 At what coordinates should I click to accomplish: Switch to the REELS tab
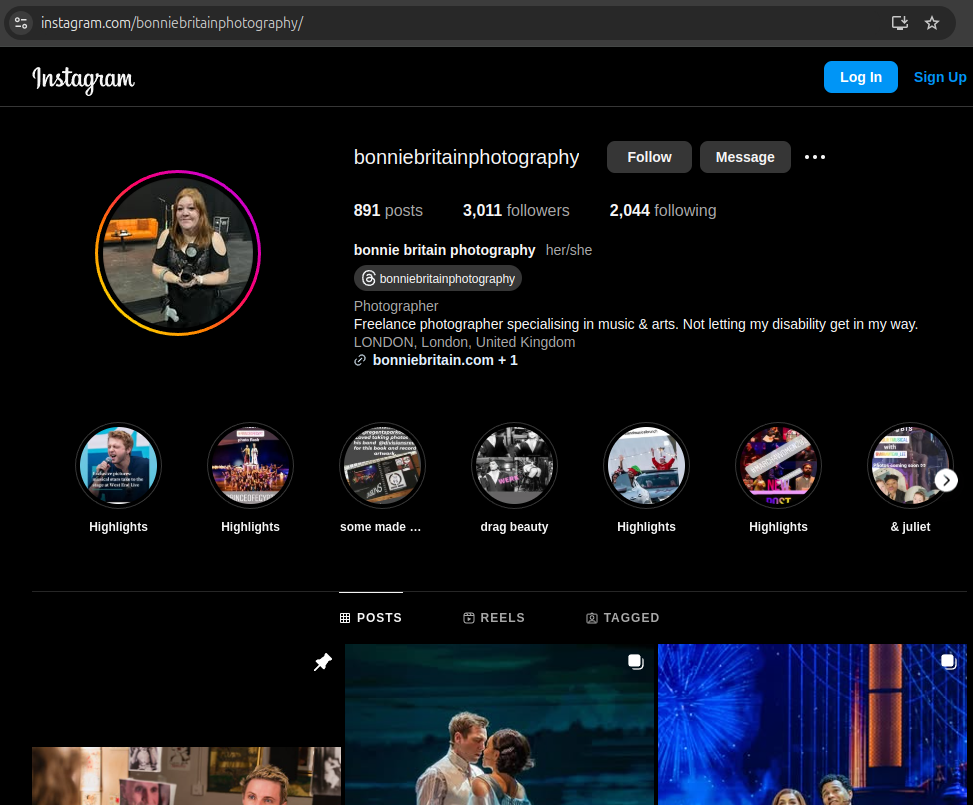494,618
